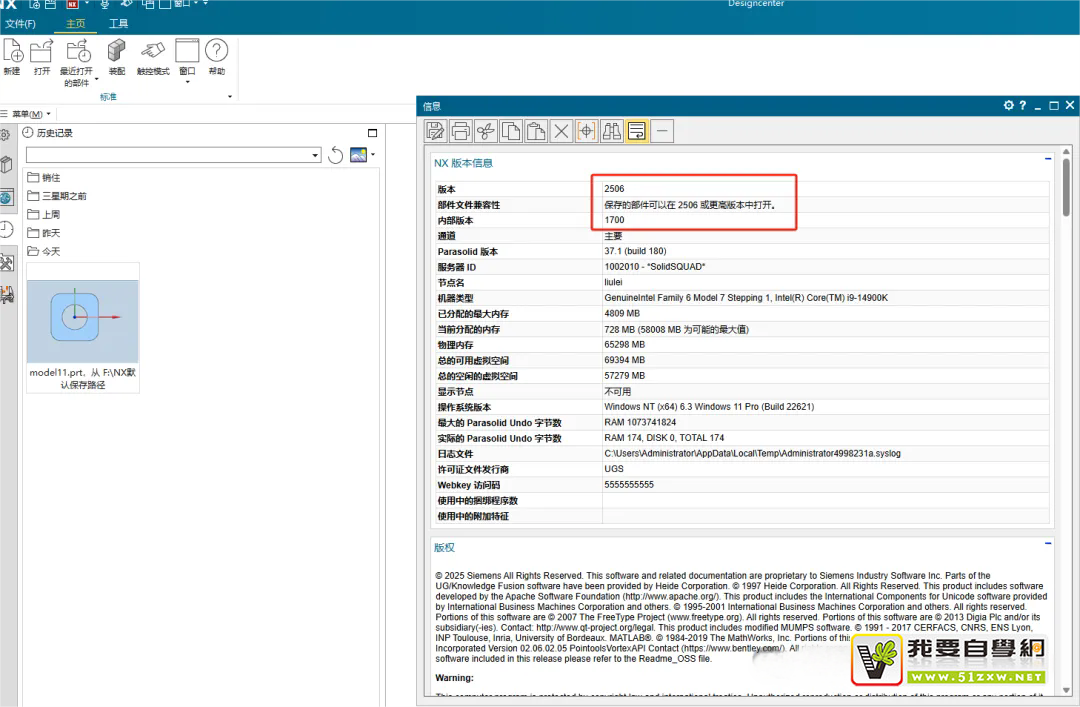This screenshot has height=707, width=1080.
Task: Toggle the highlighted word wrap button
Action: [636, 130]
